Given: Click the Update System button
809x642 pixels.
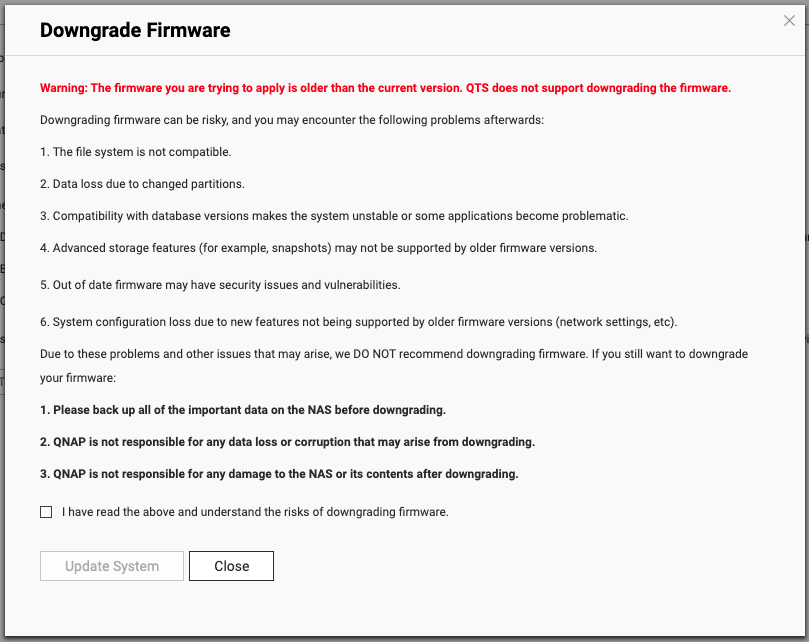Looking at the screenshot, I should click(112, 566).
